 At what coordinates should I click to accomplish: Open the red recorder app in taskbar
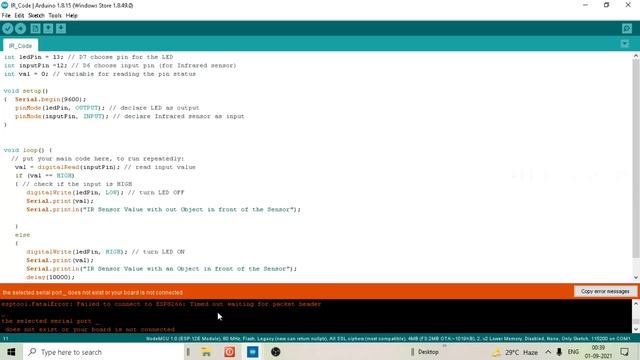(x=229, y=352)
